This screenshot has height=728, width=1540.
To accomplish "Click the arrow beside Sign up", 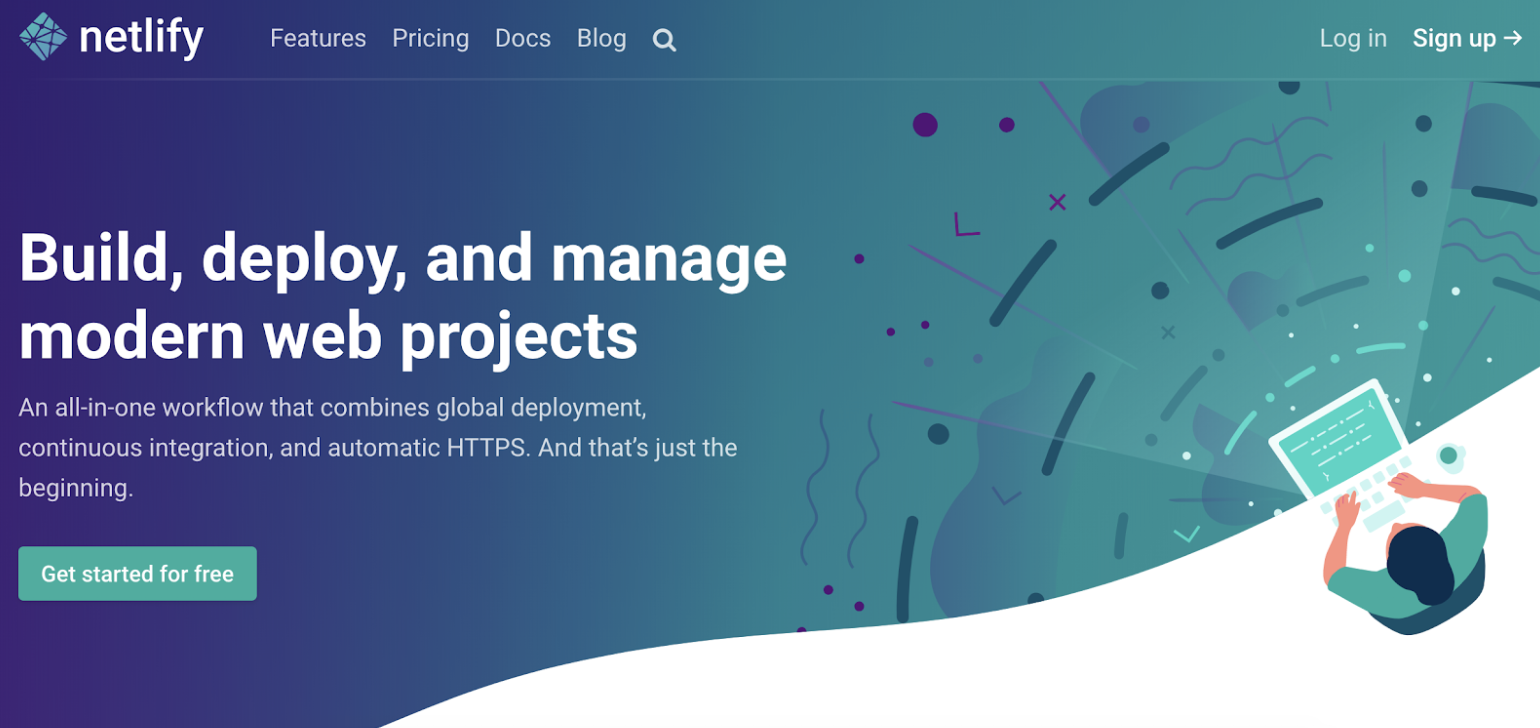I will [1512, 39].
